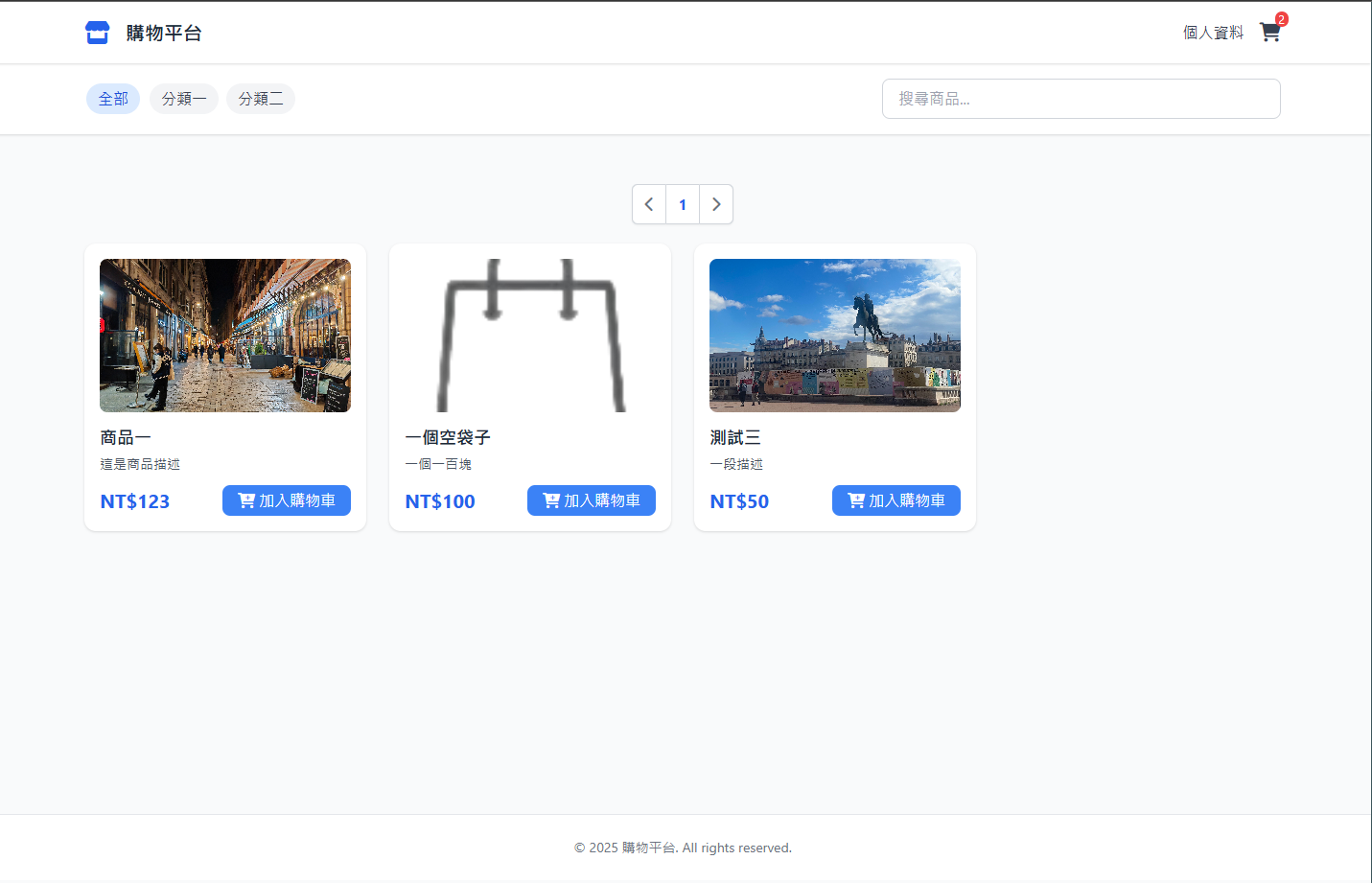Image resolution: width=1372 pixels, height=883 pixels.
Task: Click the blue store logo icon
Action: (x=97, y=33)
